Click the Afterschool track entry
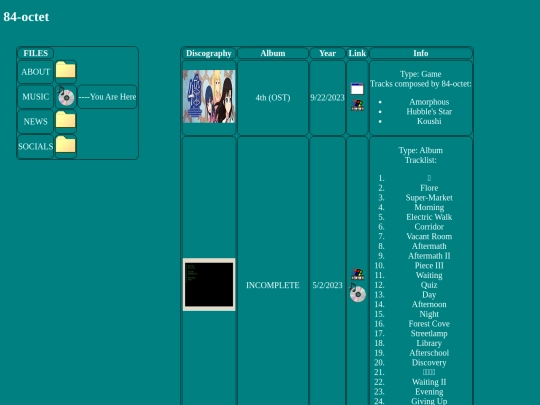The height and width of the screenshot is (405, 540). pyautogui.click(x=429, y=353)
